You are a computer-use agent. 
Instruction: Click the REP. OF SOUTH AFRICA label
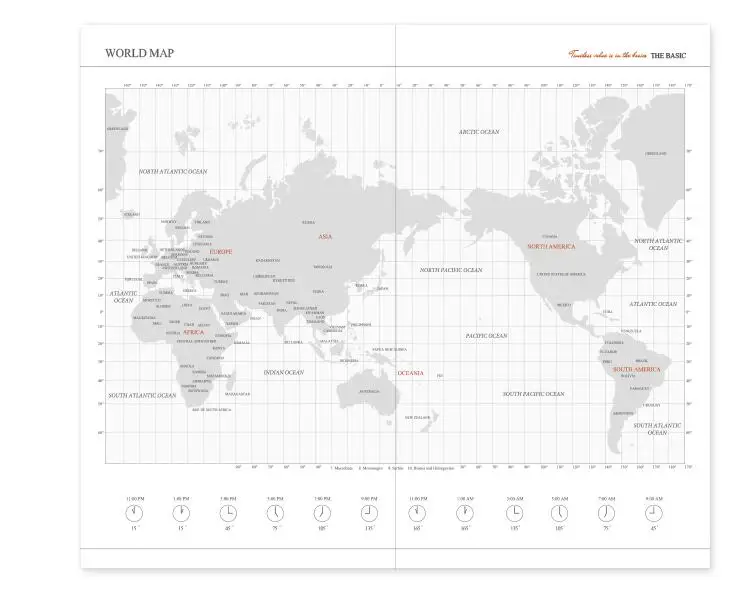(212, 410)
